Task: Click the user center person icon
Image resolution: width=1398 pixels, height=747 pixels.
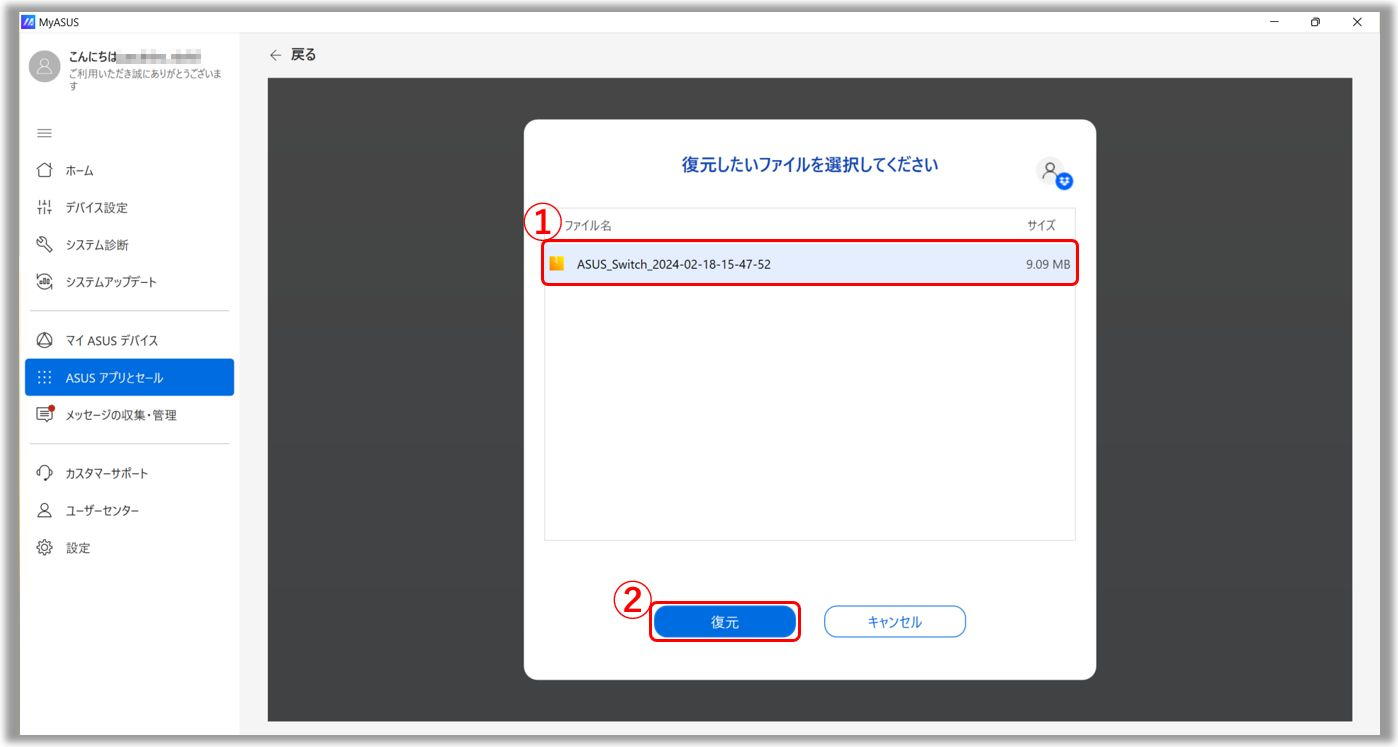Action: (44, 511)
